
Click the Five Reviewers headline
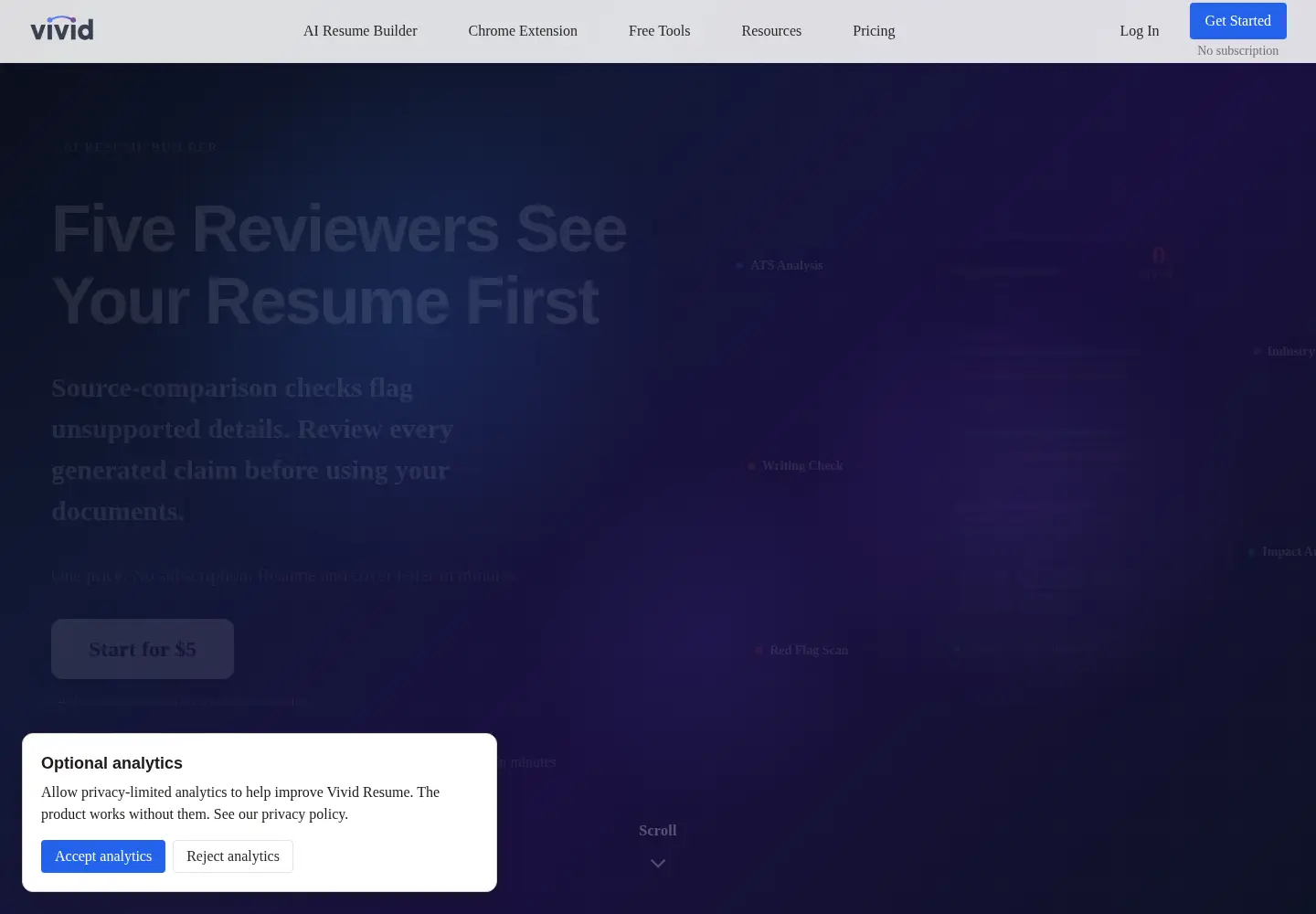click(339, 264)
